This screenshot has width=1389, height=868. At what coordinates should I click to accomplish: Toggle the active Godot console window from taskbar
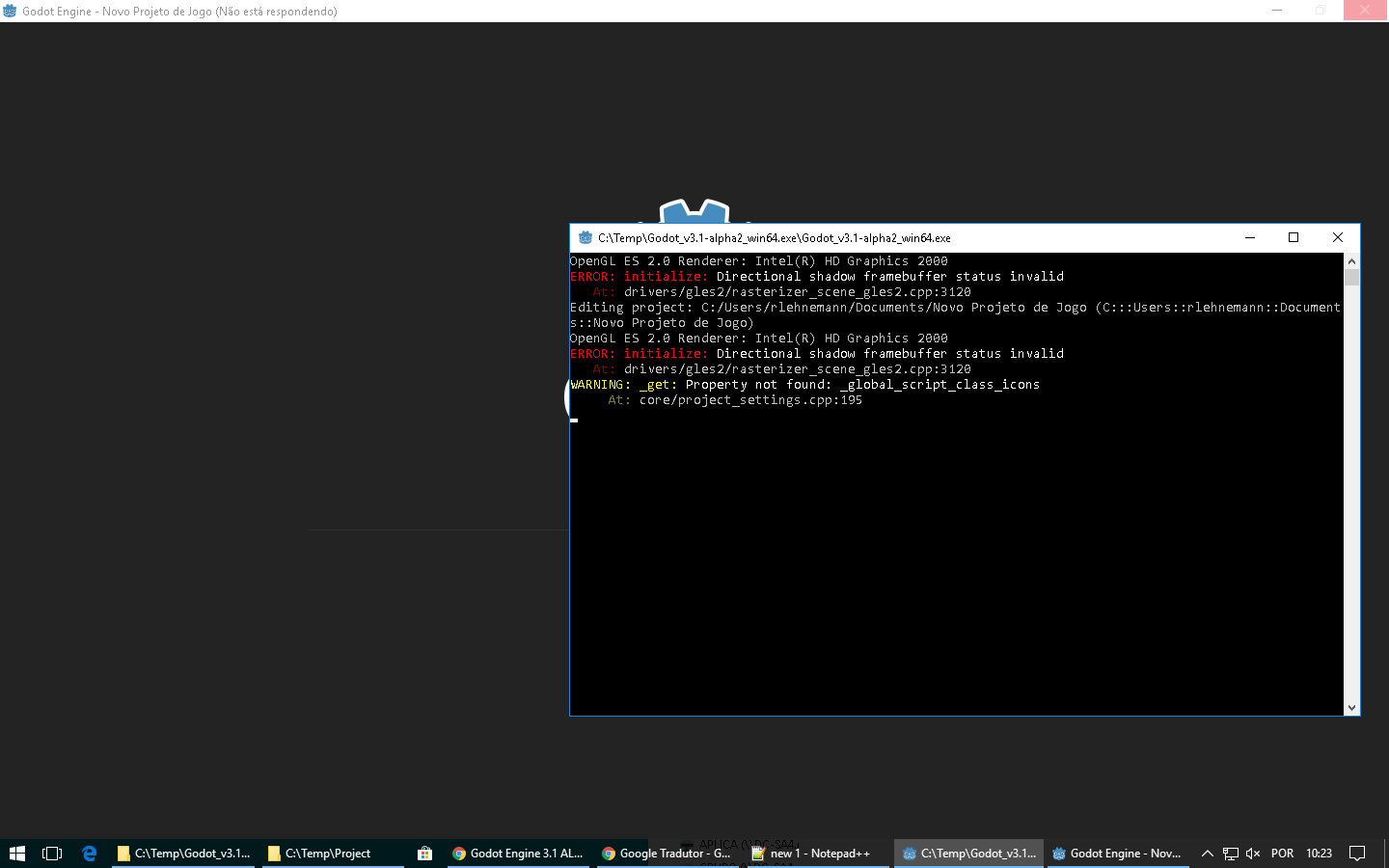tap(967, 853)
